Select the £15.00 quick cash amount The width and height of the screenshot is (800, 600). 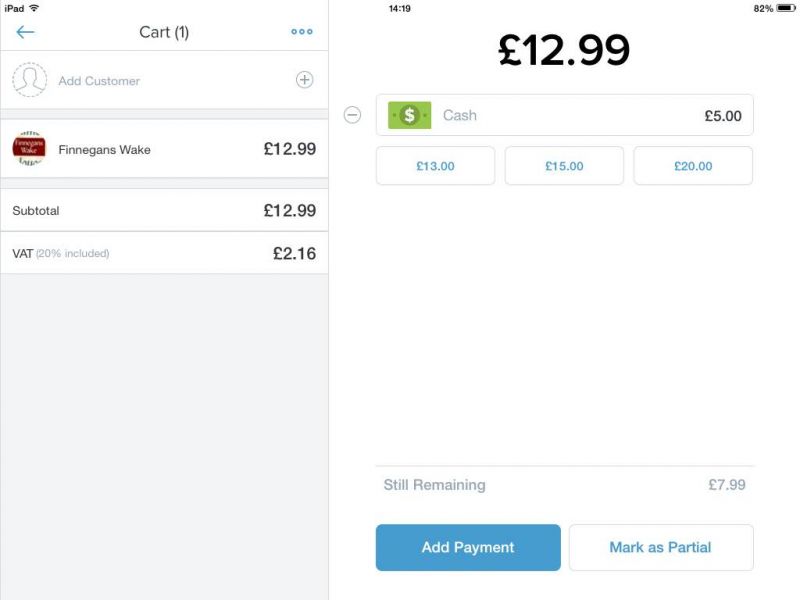click(x=564, y=166)
